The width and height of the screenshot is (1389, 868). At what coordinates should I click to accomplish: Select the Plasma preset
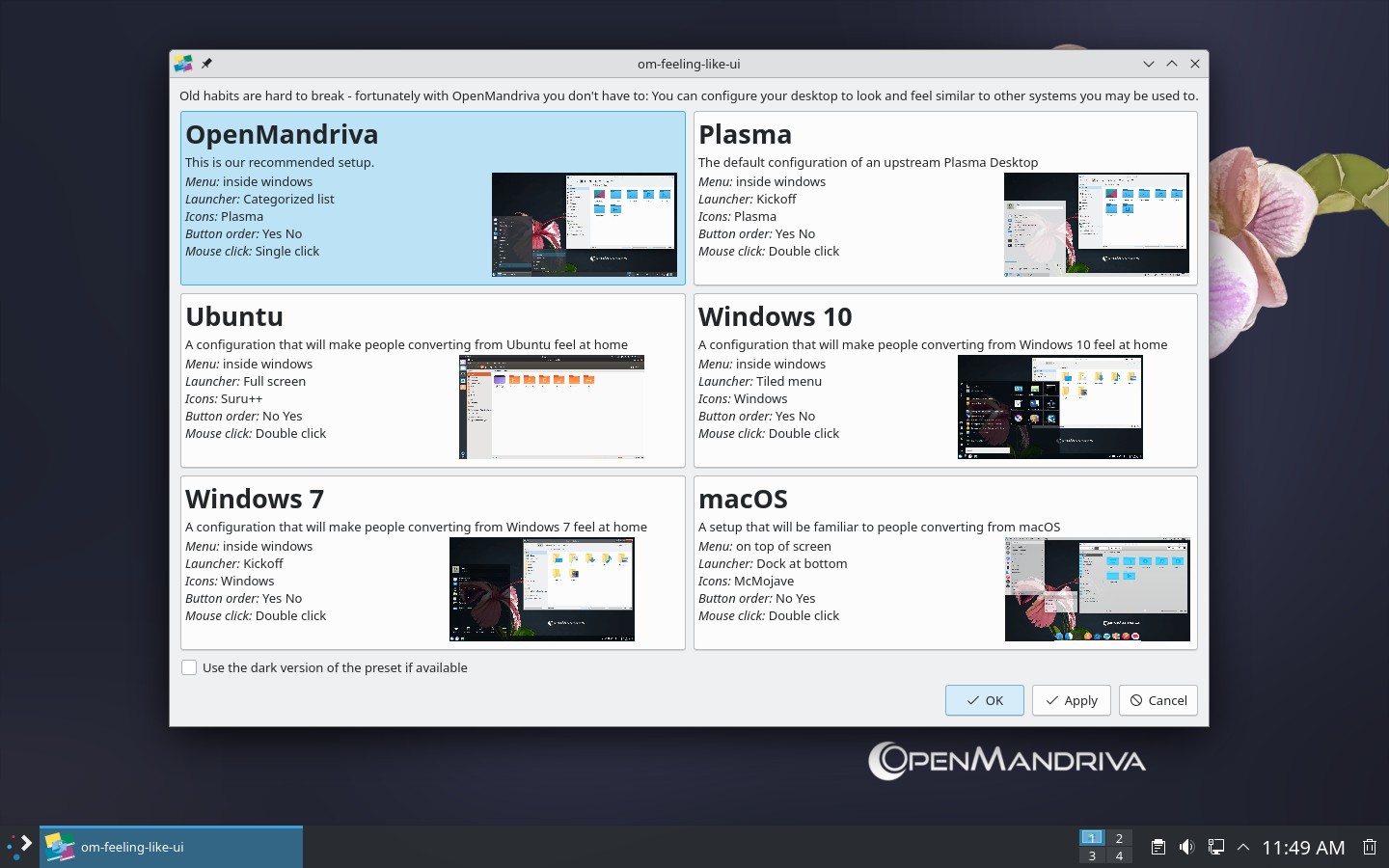tap(945, 198)
